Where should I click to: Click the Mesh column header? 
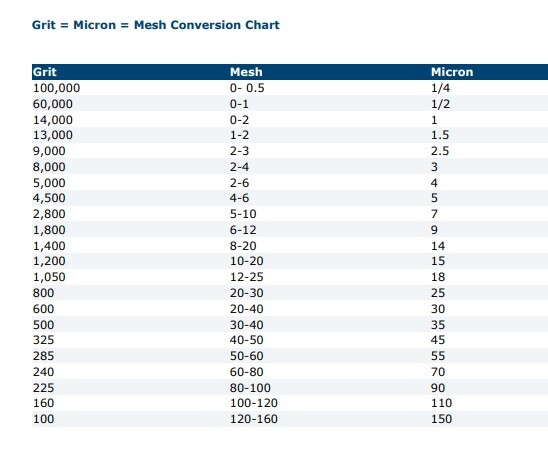tap(246, 72)
